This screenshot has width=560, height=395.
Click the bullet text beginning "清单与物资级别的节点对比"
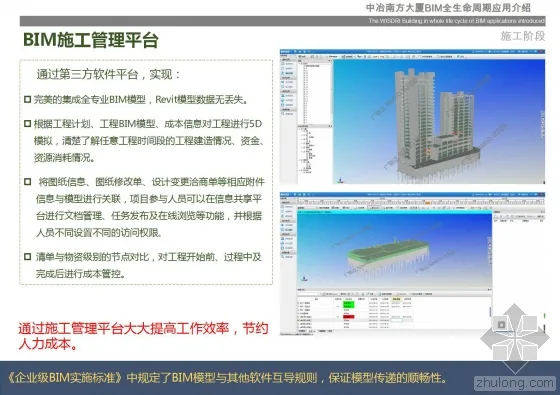pyautogui.click(x=149, y=265)
